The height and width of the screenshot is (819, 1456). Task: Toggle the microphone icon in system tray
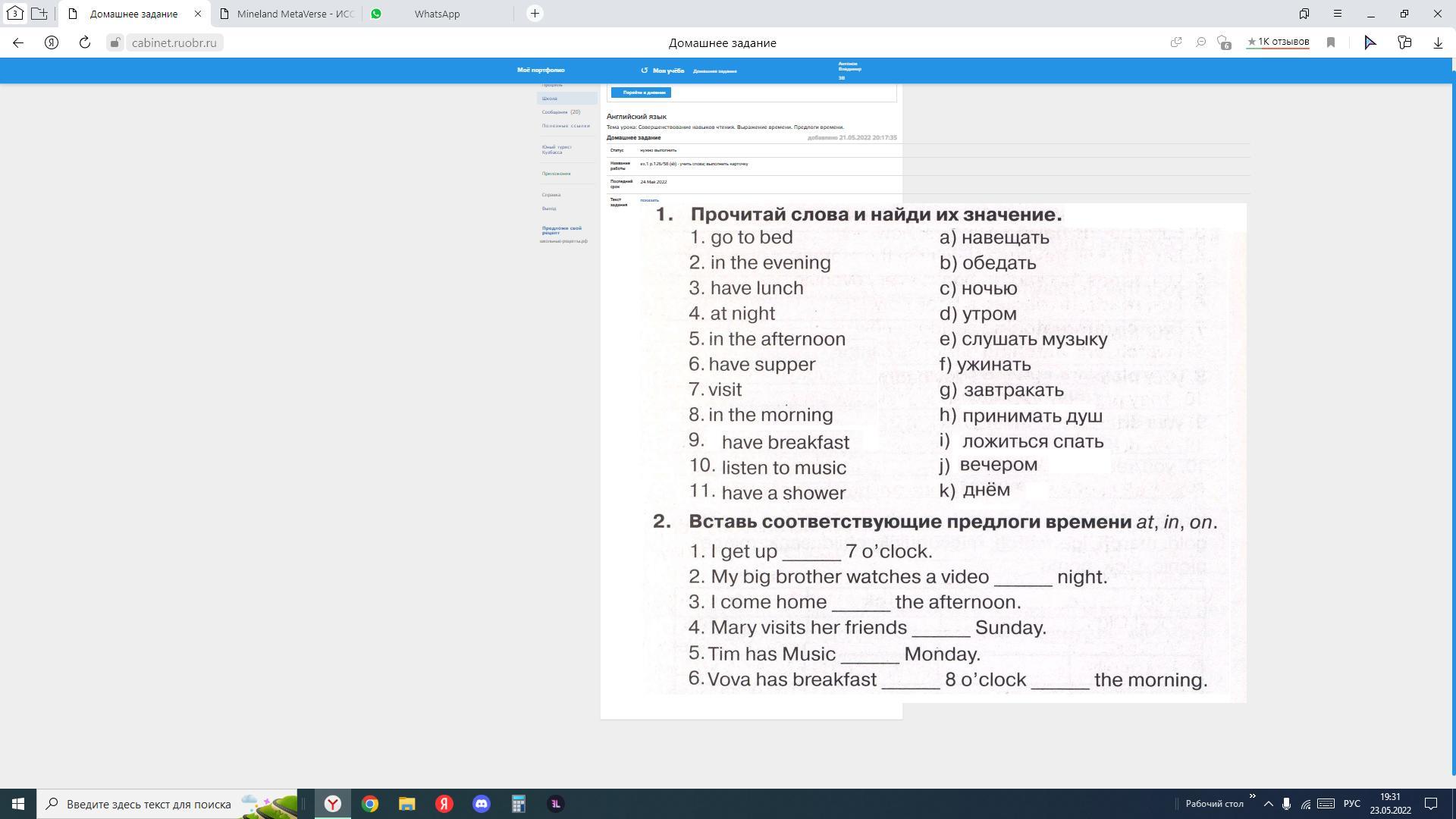pos(1286,804)
